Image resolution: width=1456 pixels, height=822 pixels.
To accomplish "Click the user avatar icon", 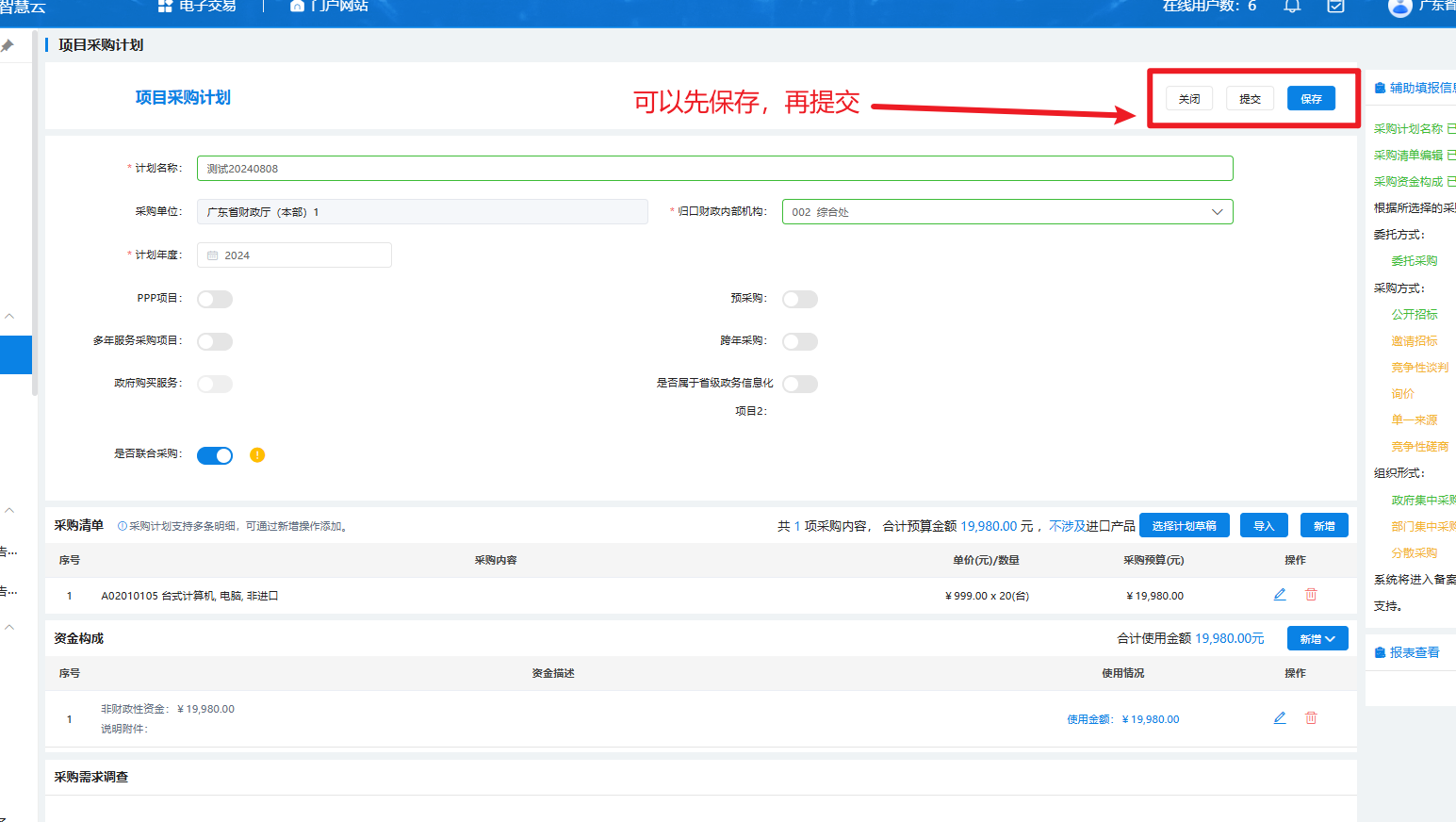I will 1400,7.
